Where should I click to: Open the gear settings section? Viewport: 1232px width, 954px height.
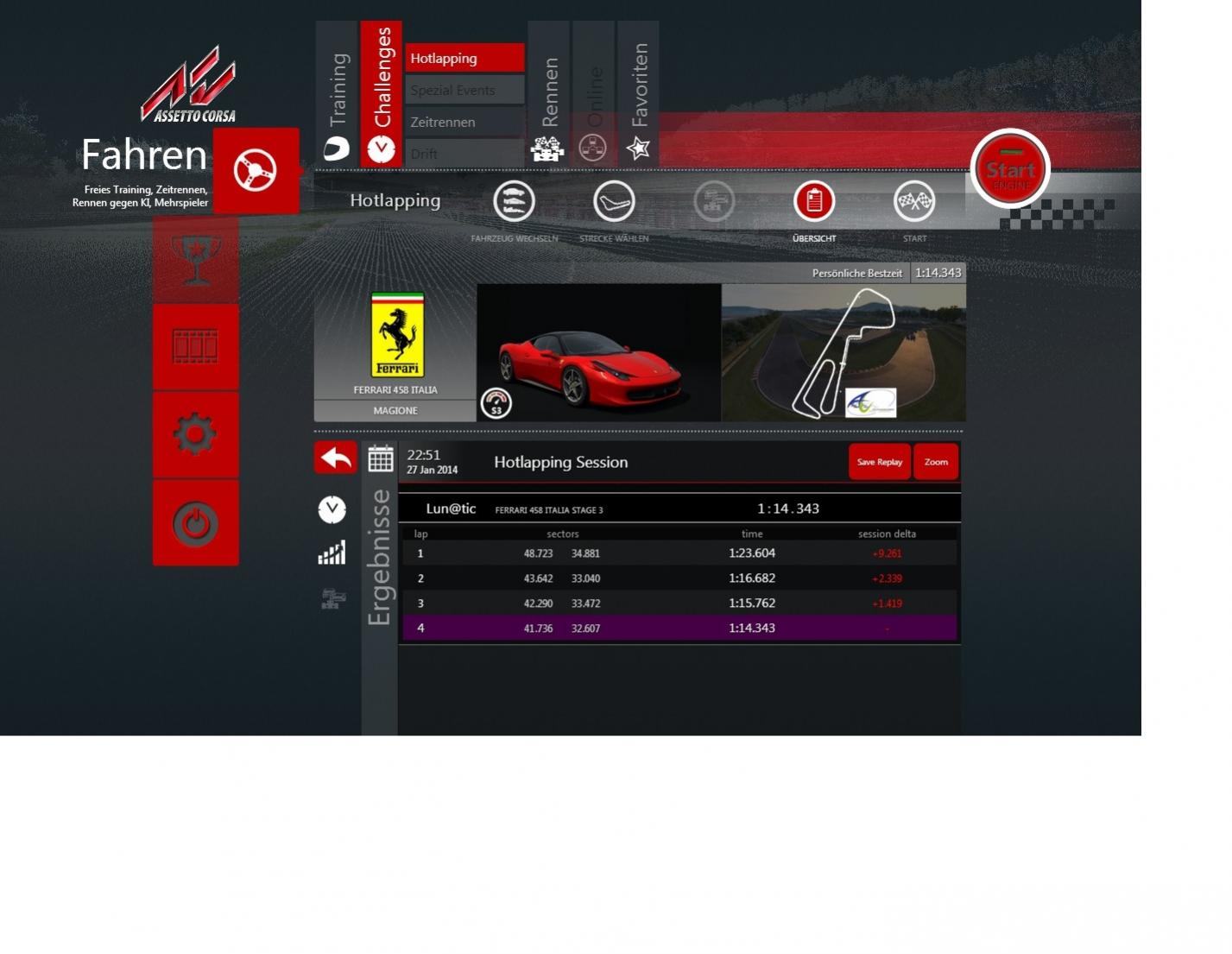click(196, 434)
